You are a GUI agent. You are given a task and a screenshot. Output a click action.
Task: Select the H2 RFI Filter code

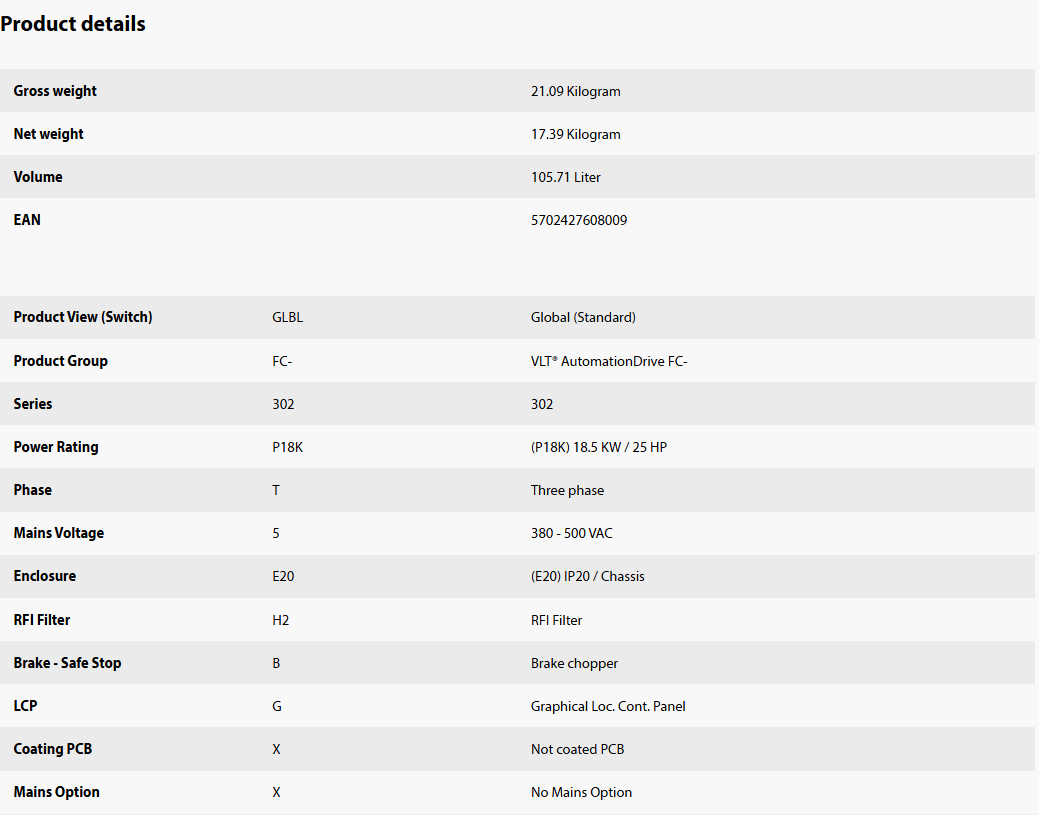click(280, 620)
